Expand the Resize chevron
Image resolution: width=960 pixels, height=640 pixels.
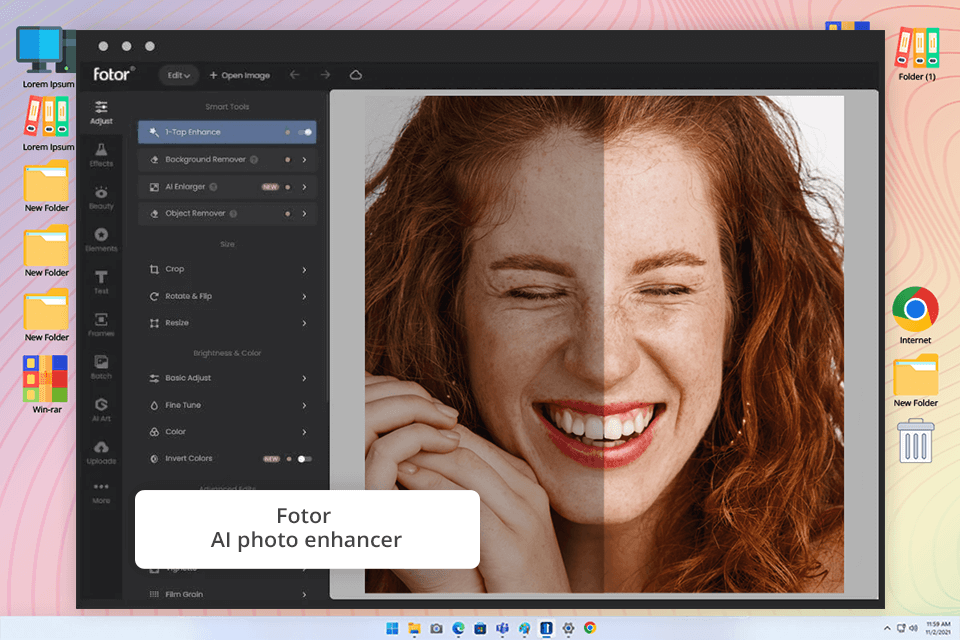[304, 323]
